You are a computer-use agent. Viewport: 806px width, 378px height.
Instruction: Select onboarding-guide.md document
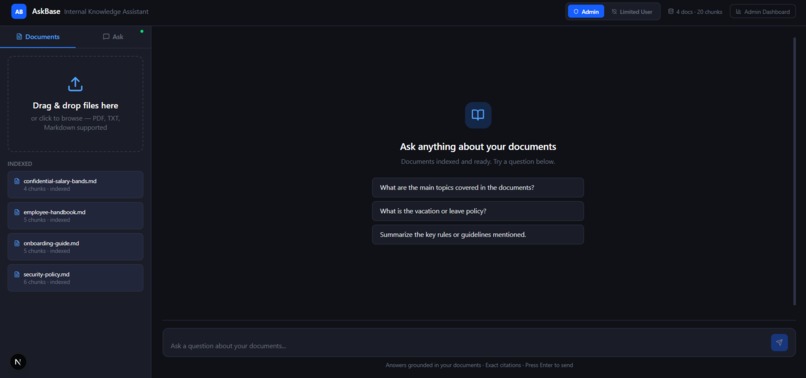click(x=76, y=247)
